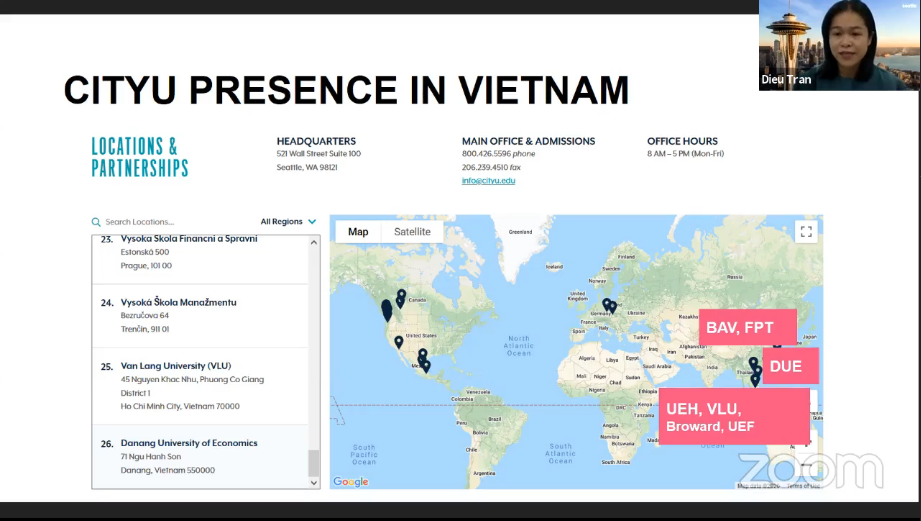Select Vysoka Skola Financni a Spravni listing
Viewport: 921px width, 521px height.
[200, 259]
